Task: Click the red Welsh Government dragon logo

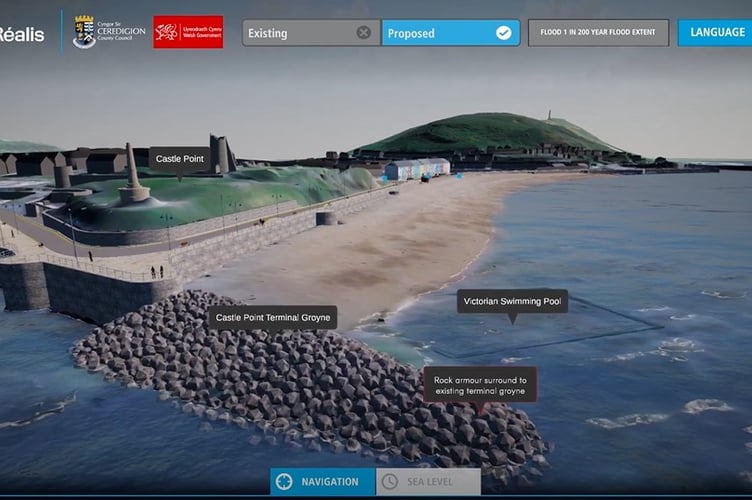Action: tap(188, 32)
